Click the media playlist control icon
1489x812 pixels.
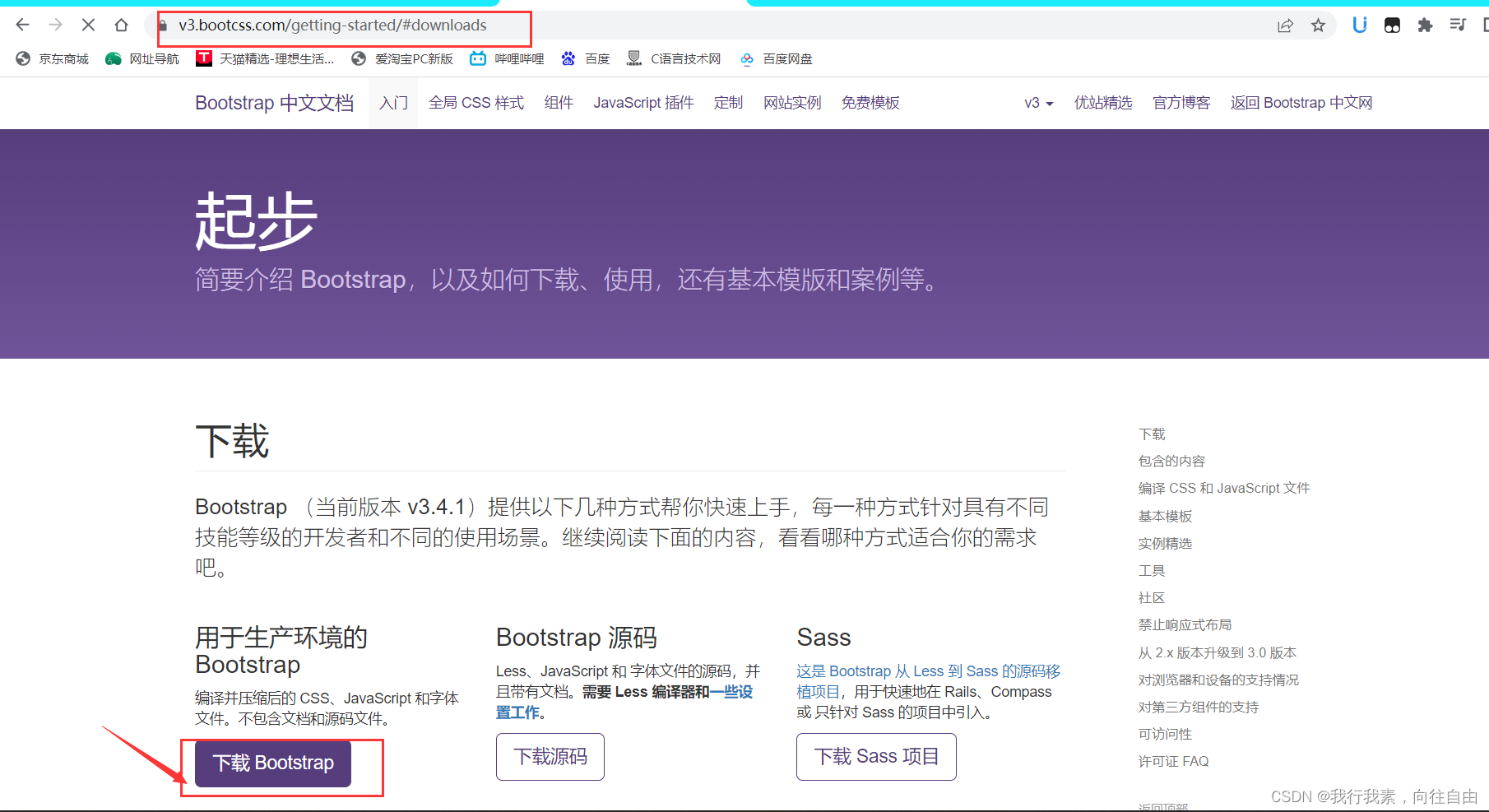1457,26
